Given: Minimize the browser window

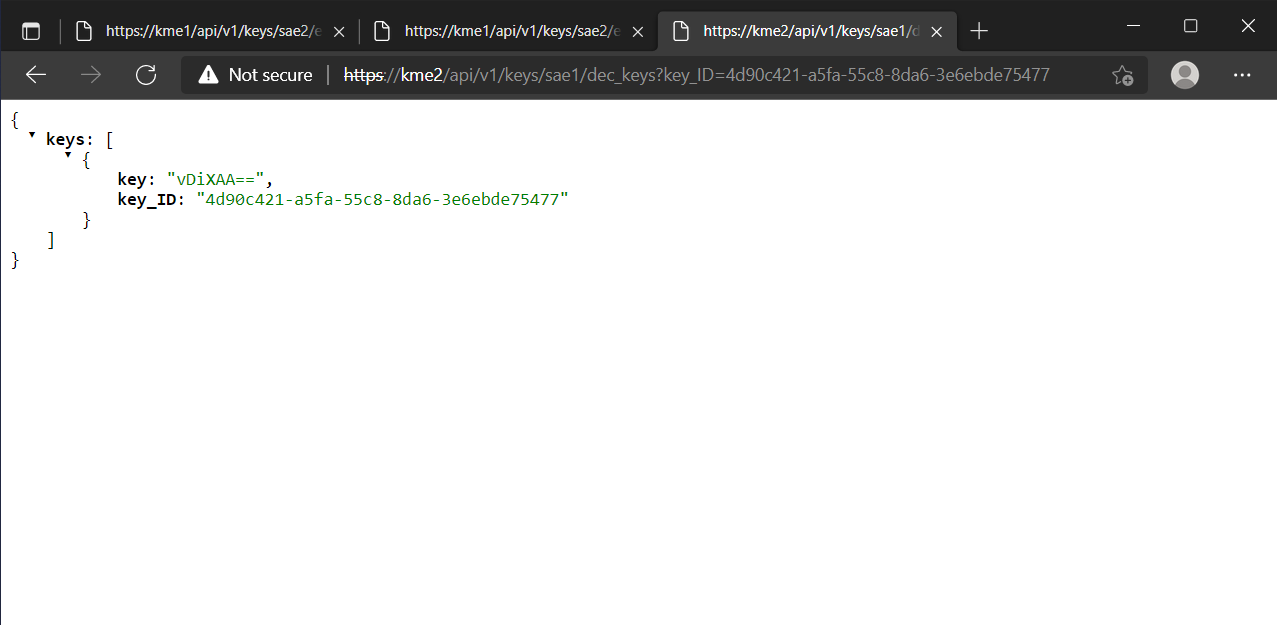Looking at the screenshot, I should (1133, 26).
